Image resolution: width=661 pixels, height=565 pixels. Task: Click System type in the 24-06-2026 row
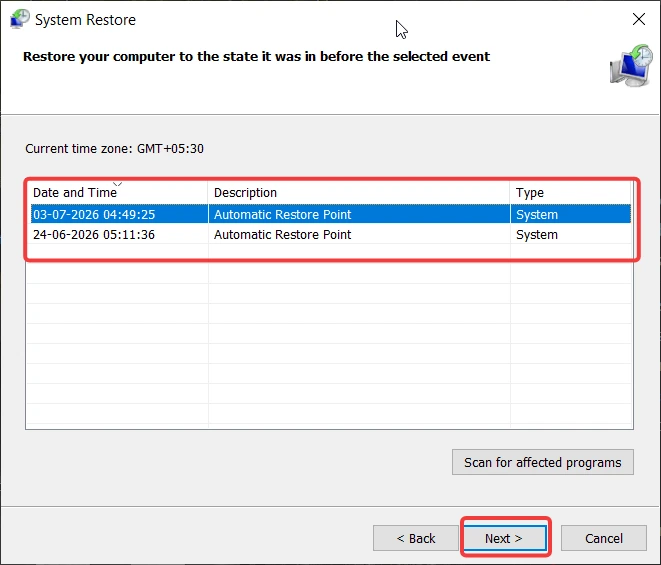tap(537, 235)
